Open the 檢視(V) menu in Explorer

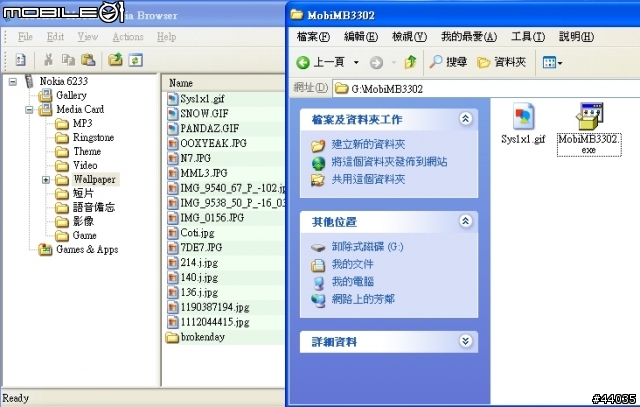click(409, 37)
